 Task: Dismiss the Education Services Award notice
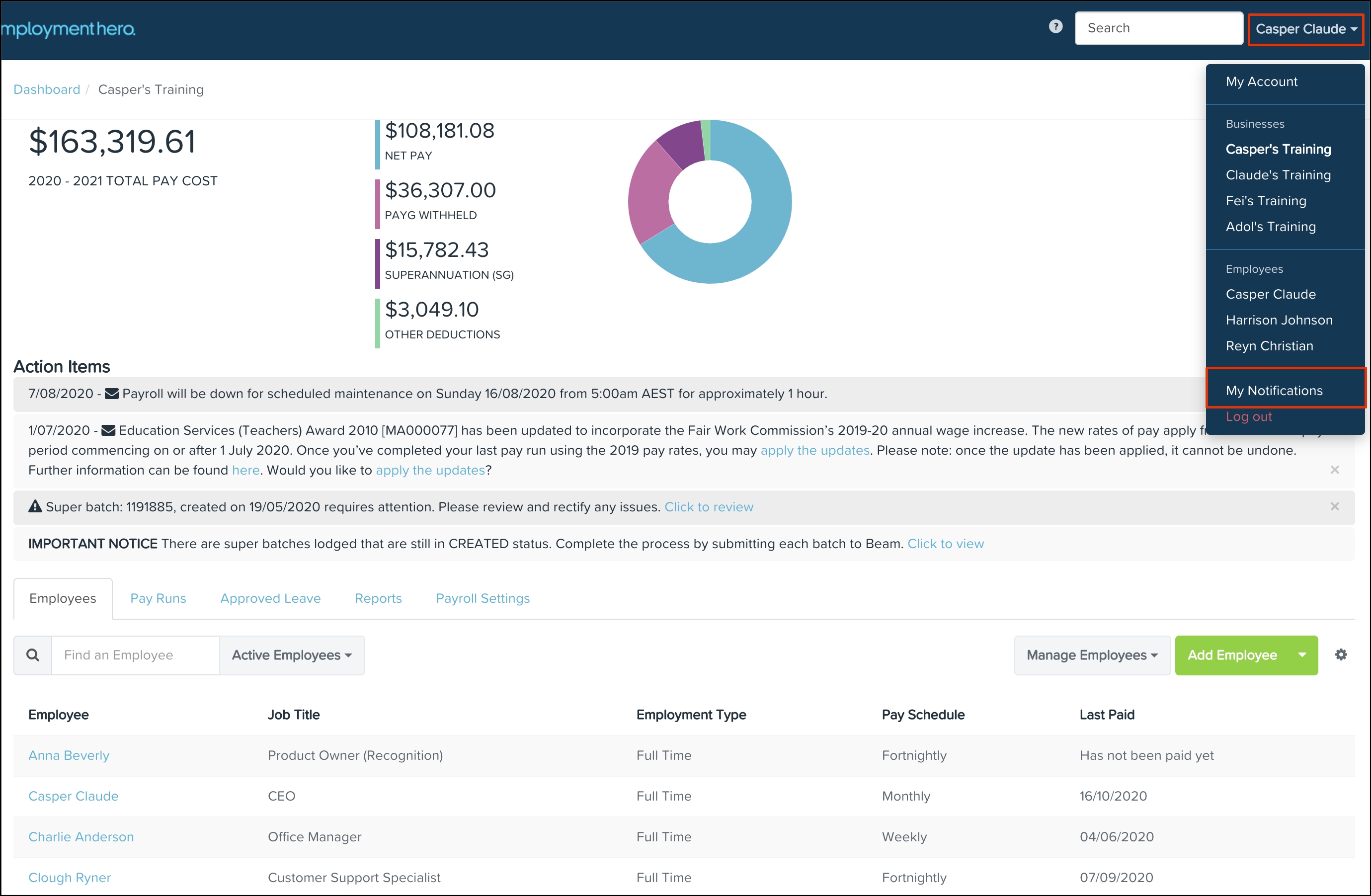click(x=1334, y=470)
